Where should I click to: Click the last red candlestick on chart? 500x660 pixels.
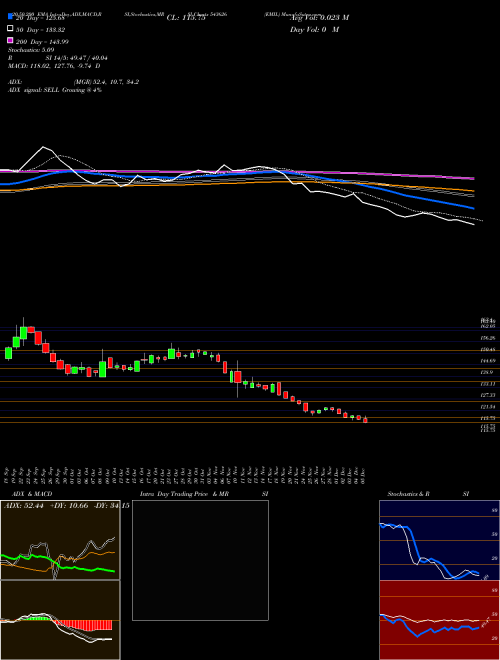click(x=365, y=420)
